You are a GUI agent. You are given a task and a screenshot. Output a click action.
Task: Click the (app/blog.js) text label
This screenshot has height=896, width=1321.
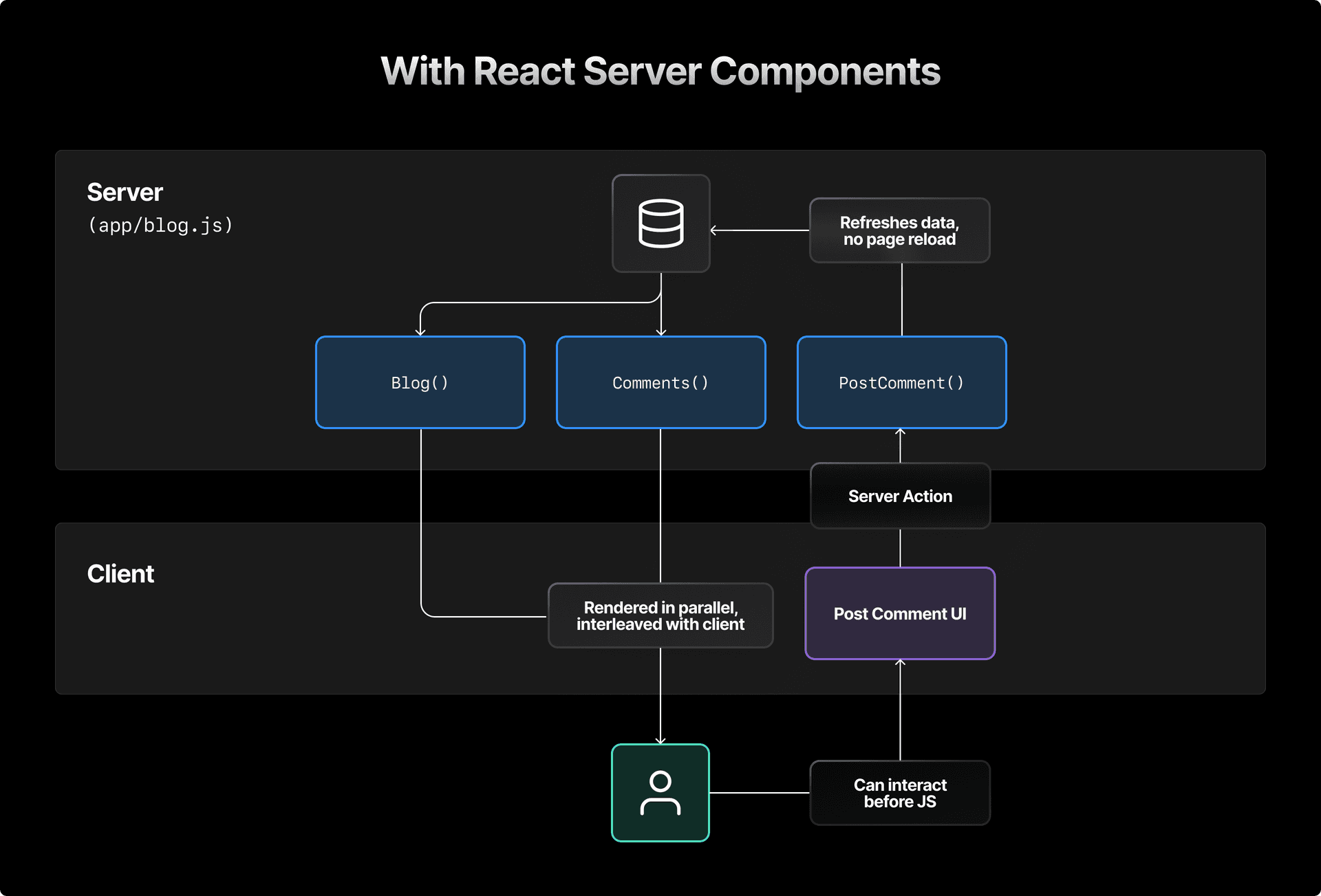click(160, 225)
